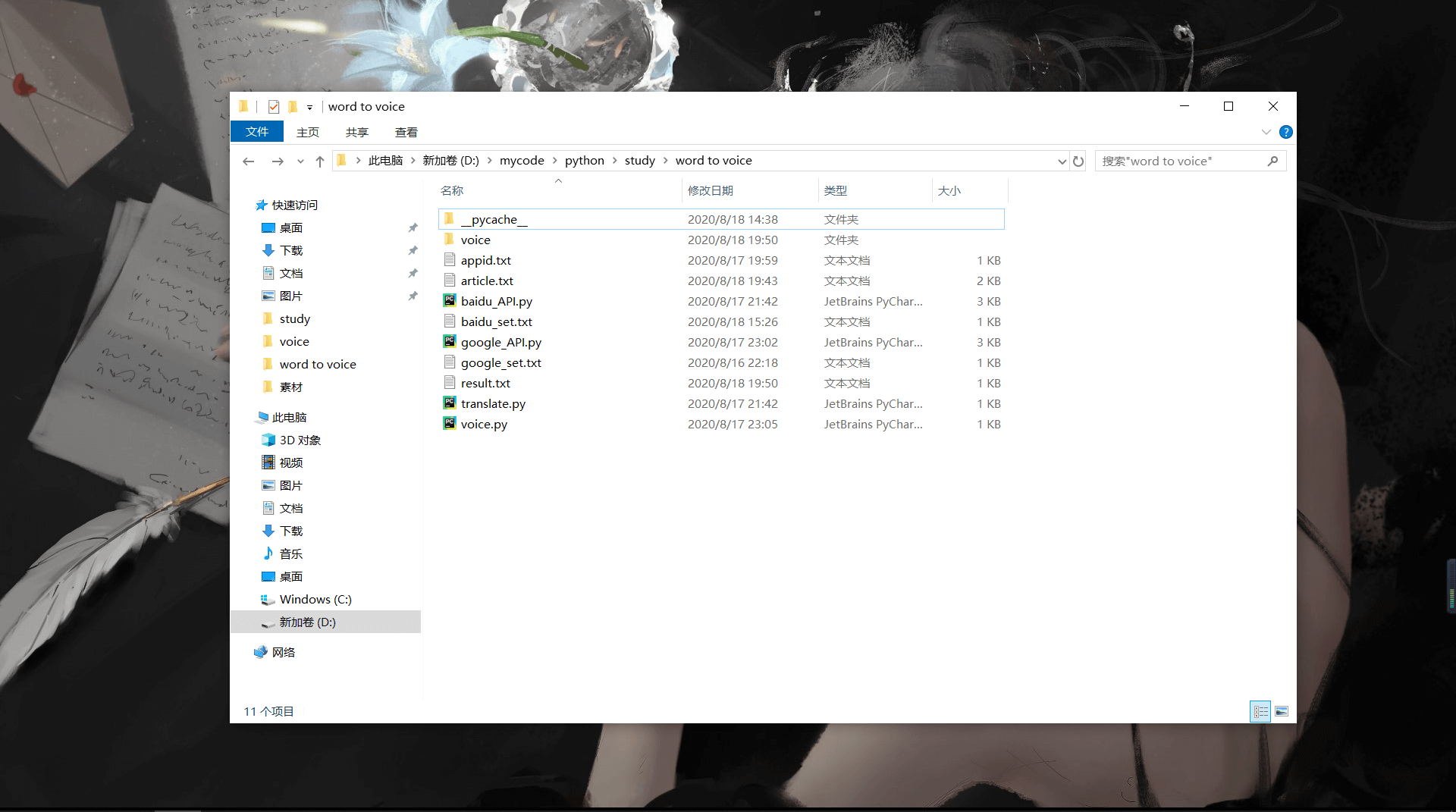Open the recent locations dropdown arrow
The width and height of the screenshot is (1456, 812).
coord(300,161)
